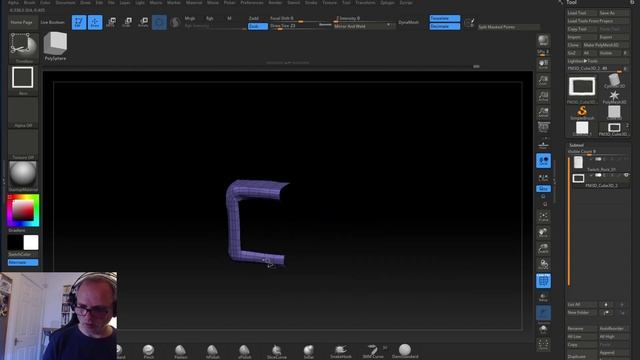Click the BPR render icon
The height and width of the screenshot is (360, 640).
coord(543,41)
